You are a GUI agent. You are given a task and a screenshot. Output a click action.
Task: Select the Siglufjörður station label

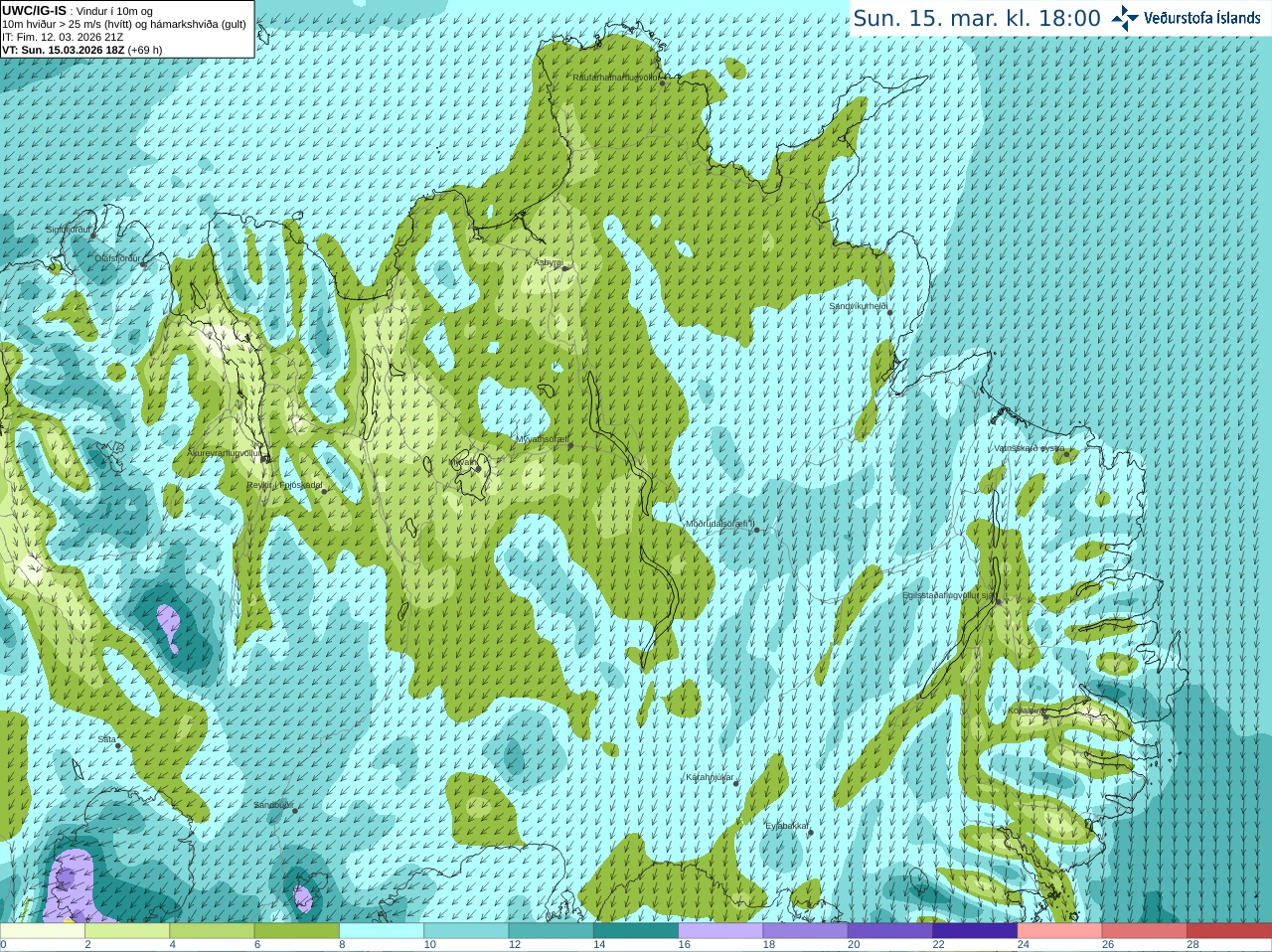(x=68, y=230)
